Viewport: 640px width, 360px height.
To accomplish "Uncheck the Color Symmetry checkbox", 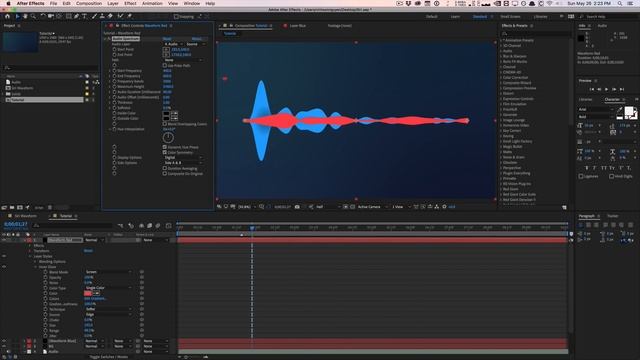I will (165, 152).
